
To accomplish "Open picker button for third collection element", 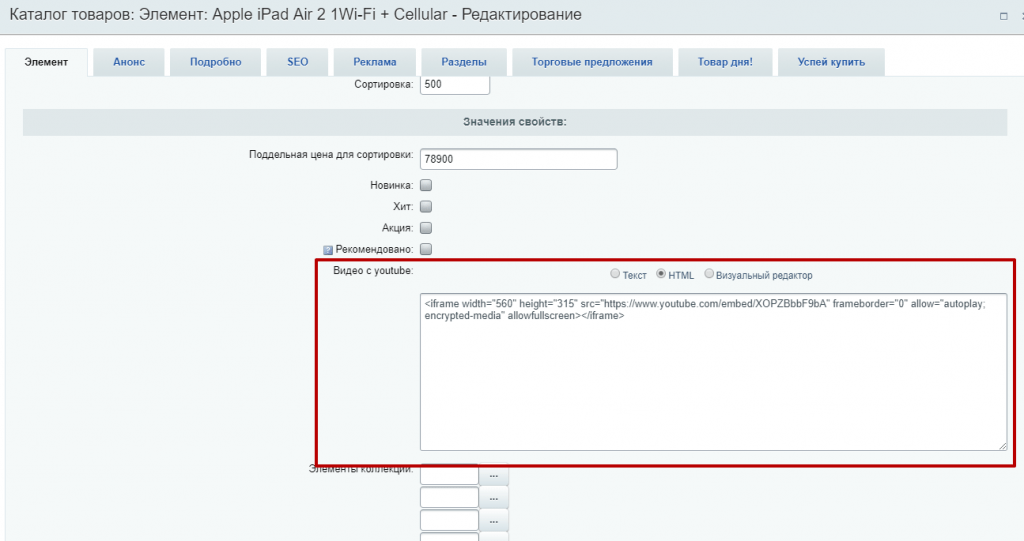I will point(494,521).
